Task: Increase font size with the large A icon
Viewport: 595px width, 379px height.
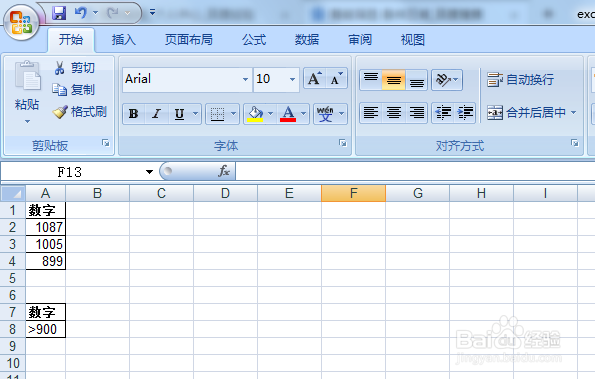Action: [x=315, y=79]
